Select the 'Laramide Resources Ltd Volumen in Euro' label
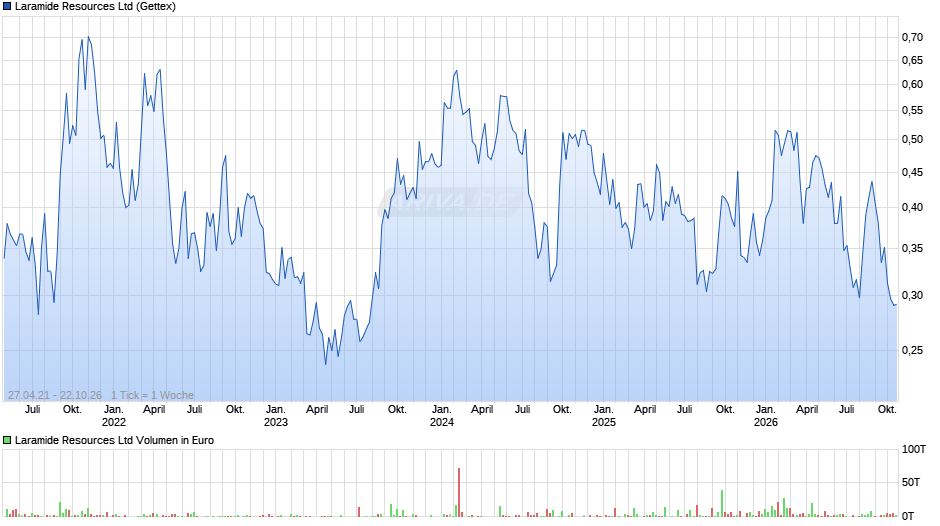The width and height of the screenshot is (940, 526). click(x=115, y=440)
